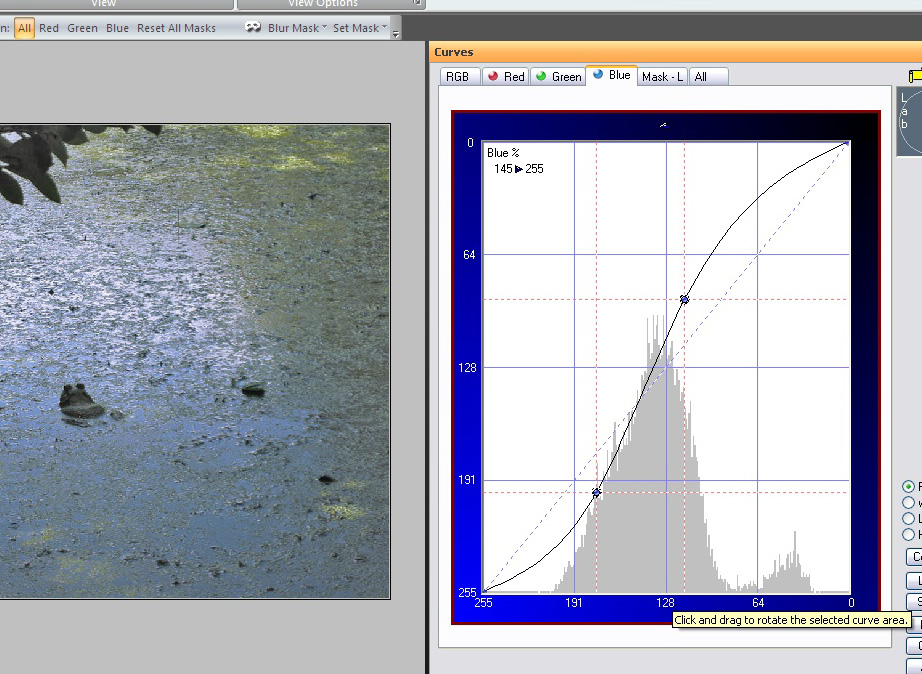
Task: Choose Green in the mask toolbar
Action: click(82, 28)
